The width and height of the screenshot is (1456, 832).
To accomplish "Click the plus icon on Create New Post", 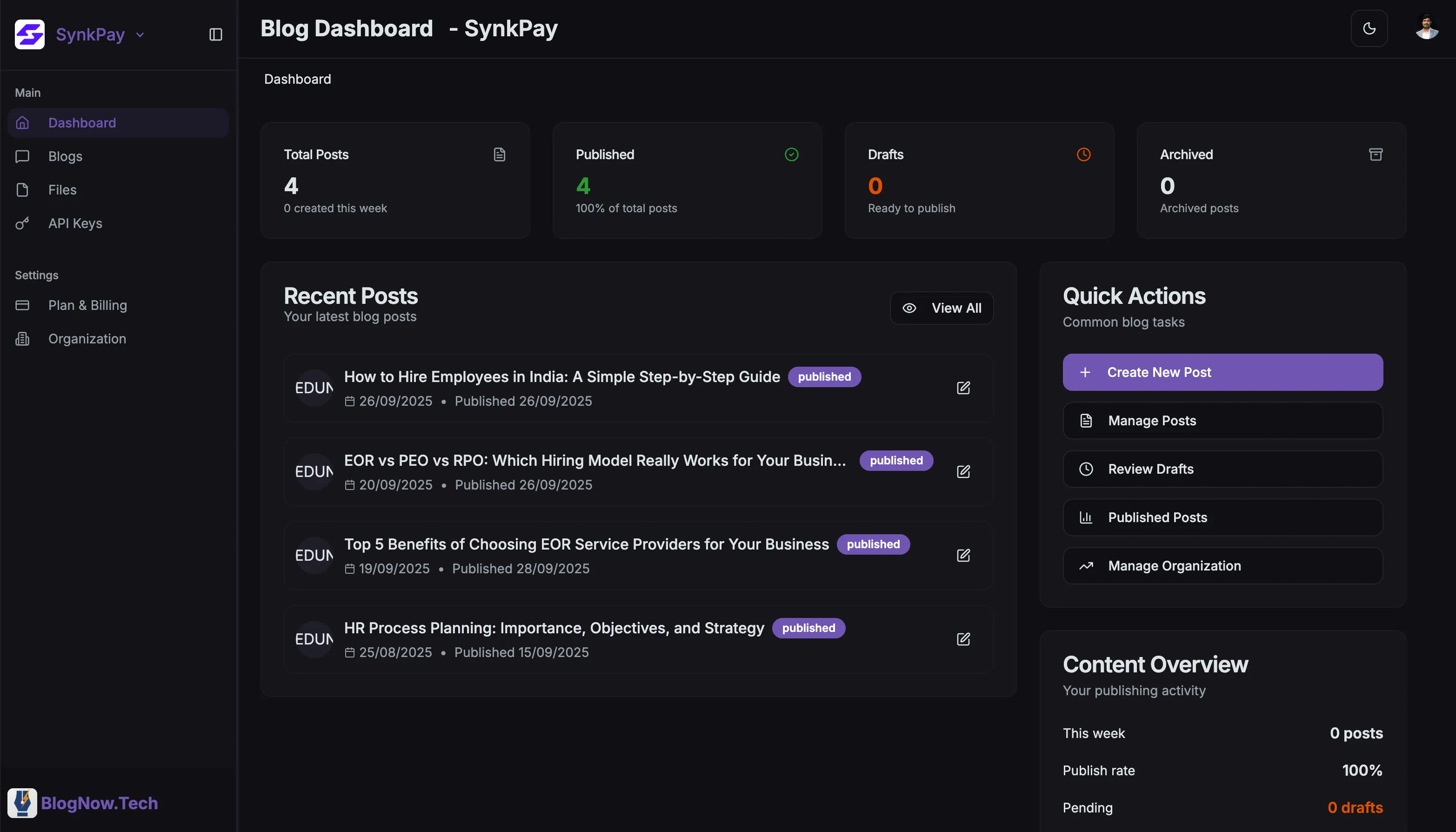I will 1085,372.
